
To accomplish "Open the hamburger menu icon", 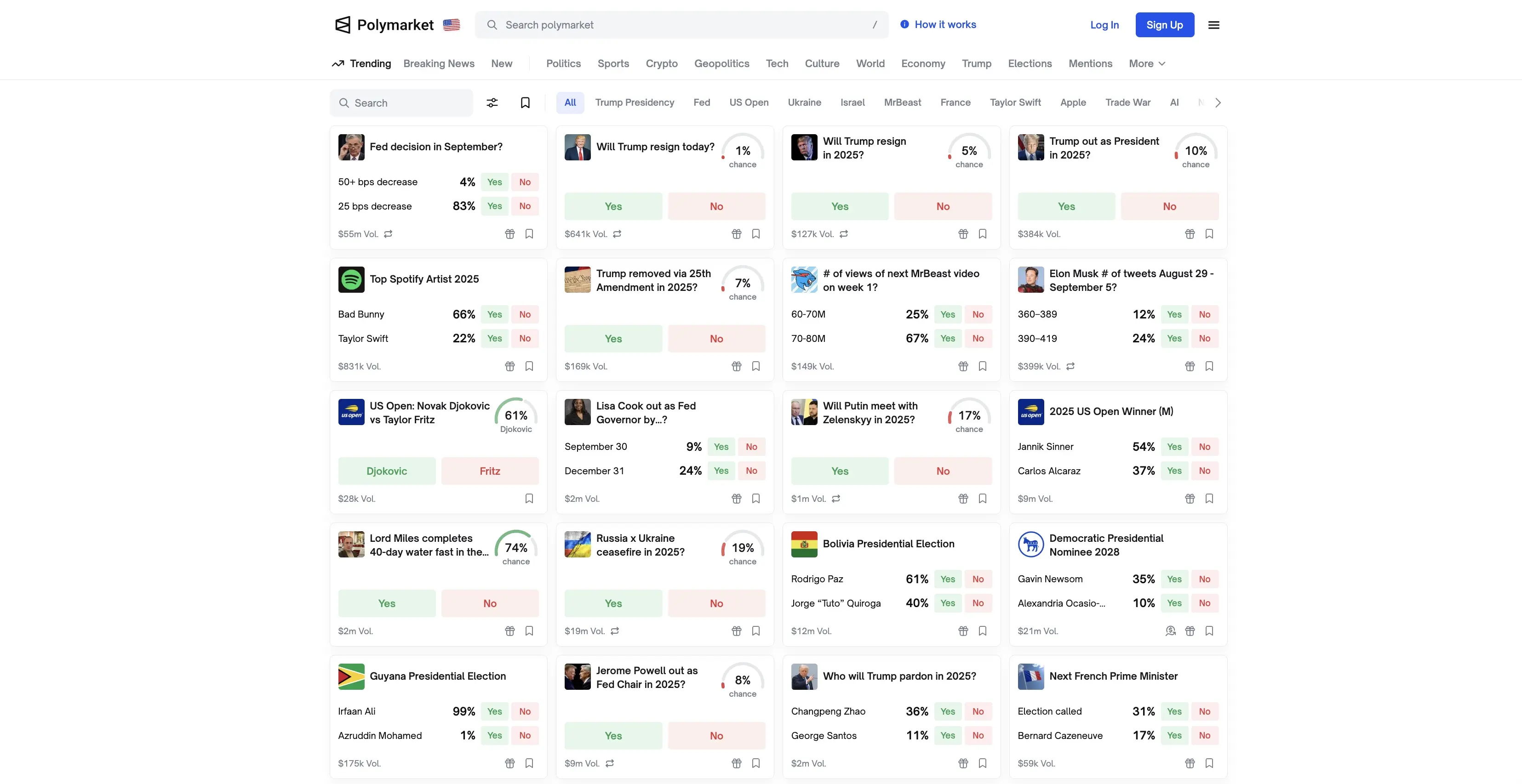I will pos(1213,25).
